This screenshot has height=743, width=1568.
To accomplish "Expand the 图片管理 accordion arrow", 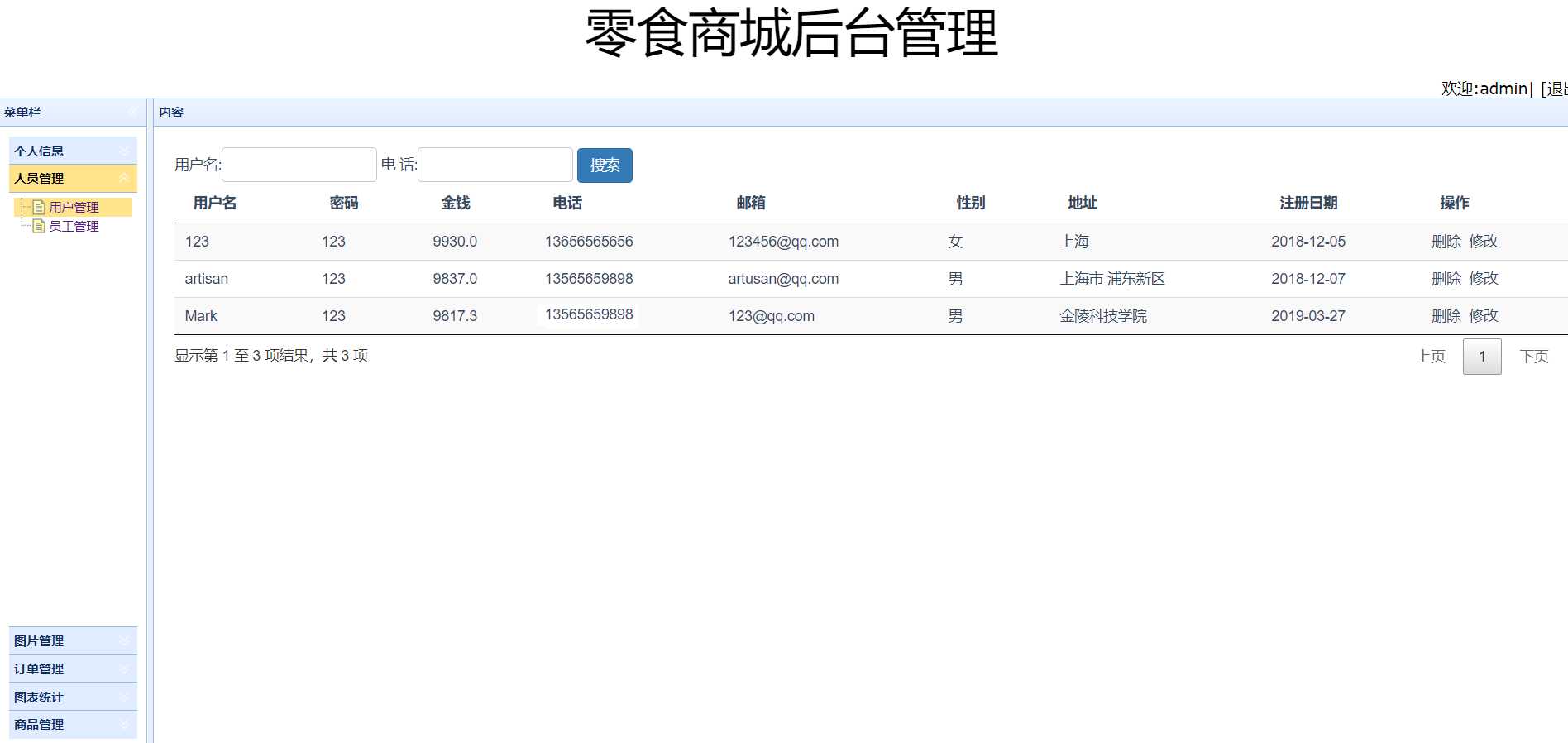I will 124,640.
